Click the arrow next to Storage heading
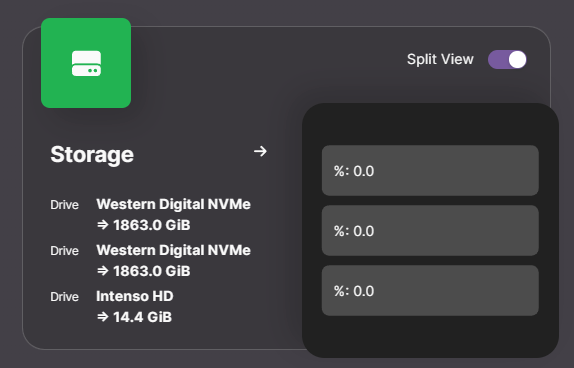This screenshot has height=368, width=574. [260, 151]
